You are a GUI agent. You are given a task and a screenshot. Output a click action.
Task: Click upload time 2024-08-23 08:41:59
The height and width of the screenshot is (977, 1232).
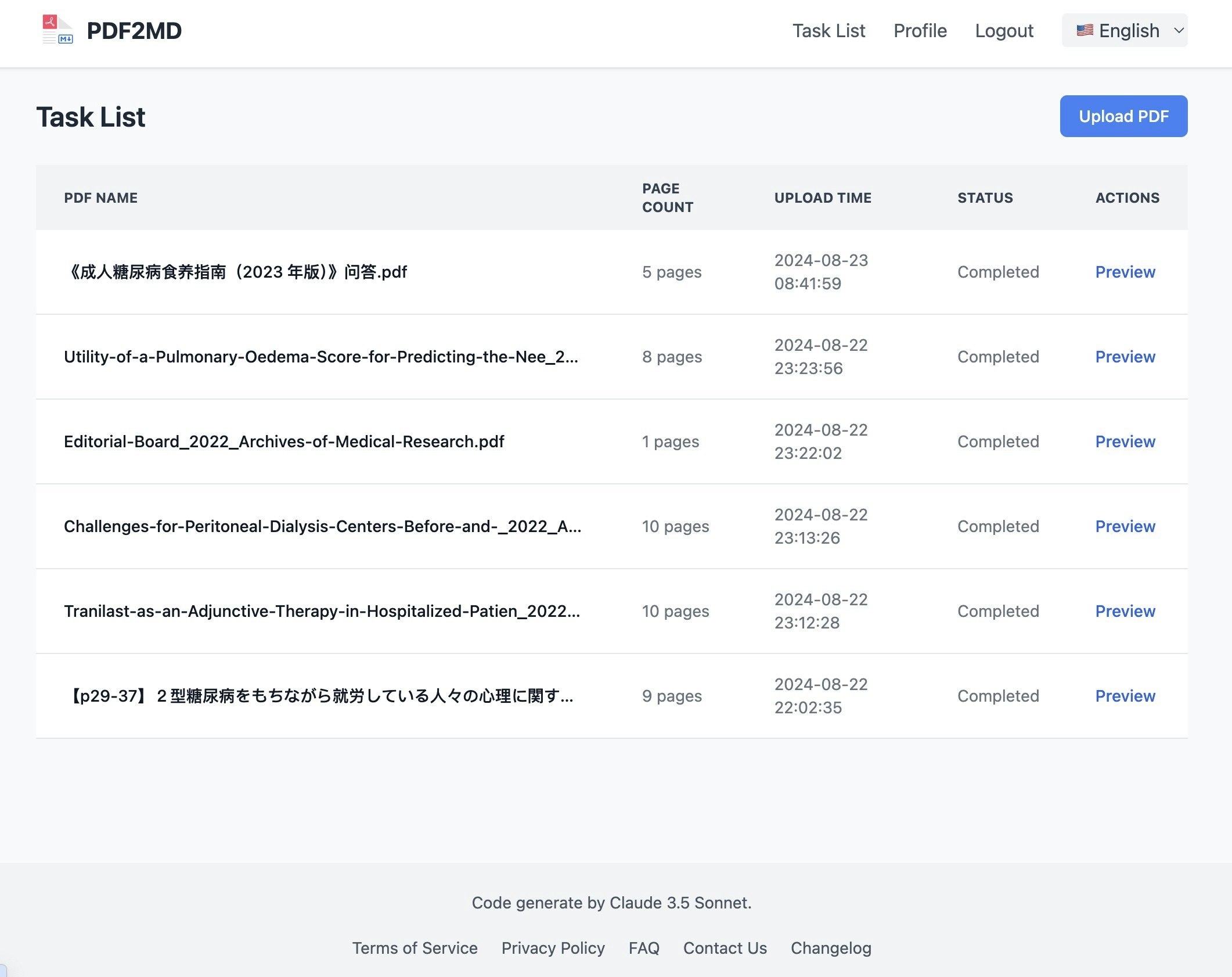coord(821,272)
